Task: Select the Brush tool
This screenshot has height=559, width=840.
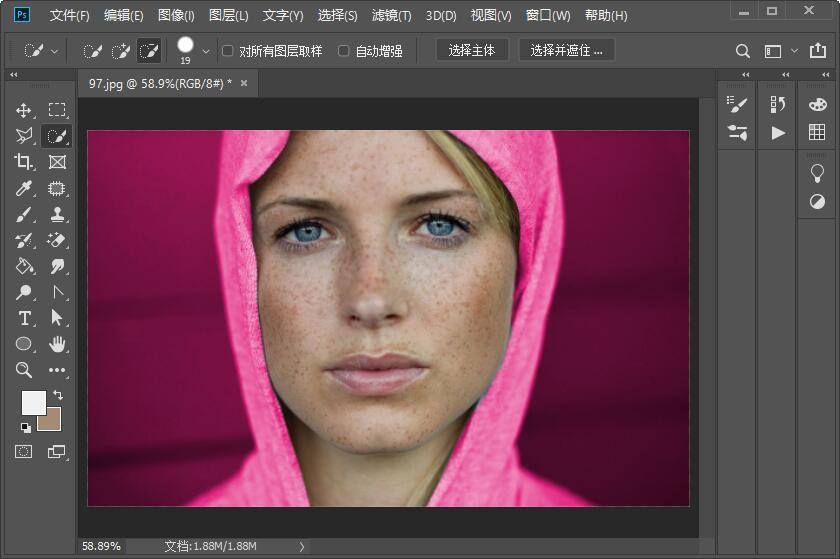Action: (24, 214)
